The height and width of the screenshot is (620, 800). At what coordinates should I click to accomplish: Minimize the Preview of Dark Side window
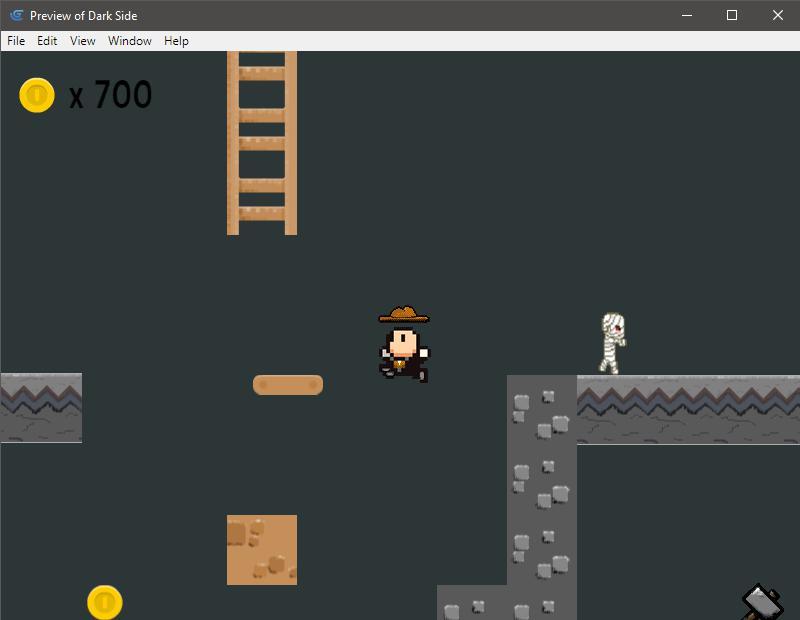pyautogui.click(x=687, y=15)
